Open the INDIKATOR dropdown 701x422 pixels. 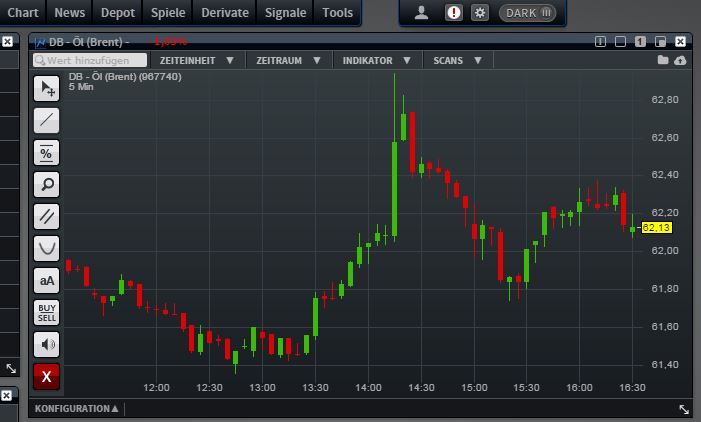376,60
